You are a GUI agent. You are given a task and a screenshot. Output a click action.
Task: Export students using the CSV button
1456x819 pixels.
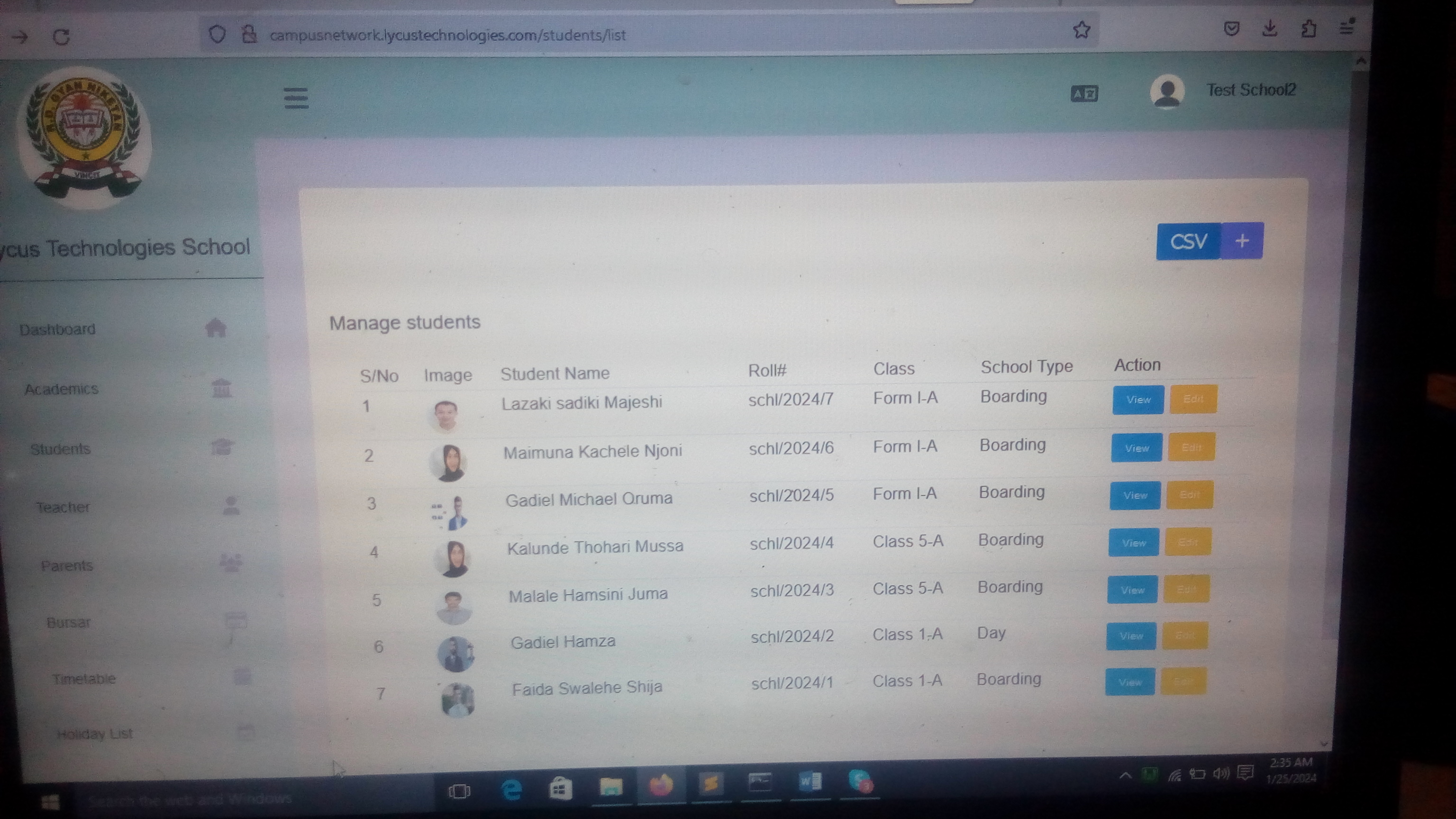[x=1188, y=242]
